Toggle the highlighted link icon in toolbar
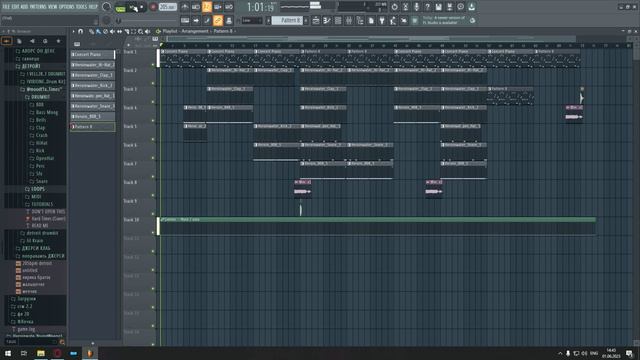This screenshot has width=640, height=360. [x=218, y=20]
